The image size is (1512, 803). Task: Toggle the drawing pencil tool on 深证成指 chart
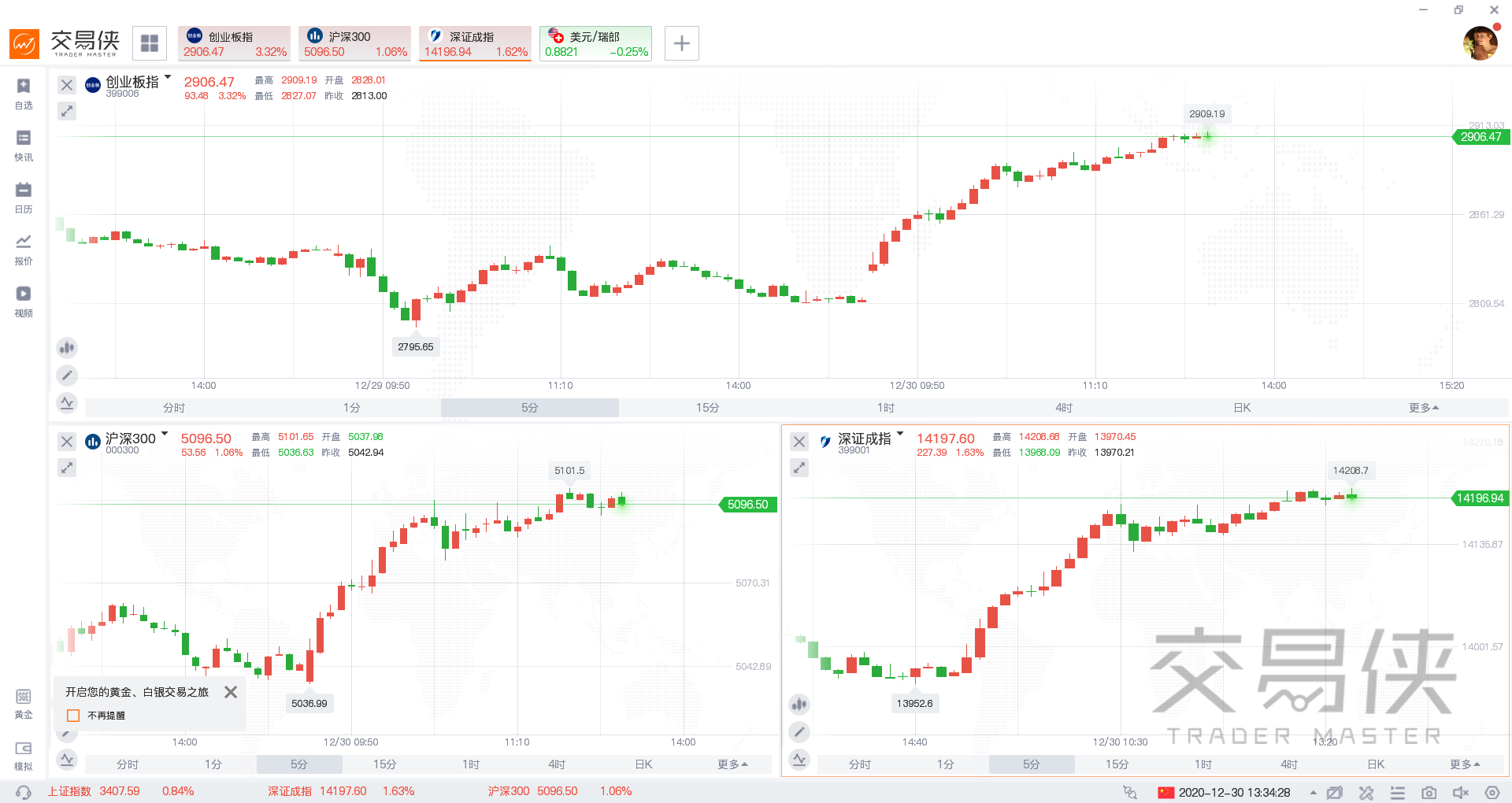799,732
